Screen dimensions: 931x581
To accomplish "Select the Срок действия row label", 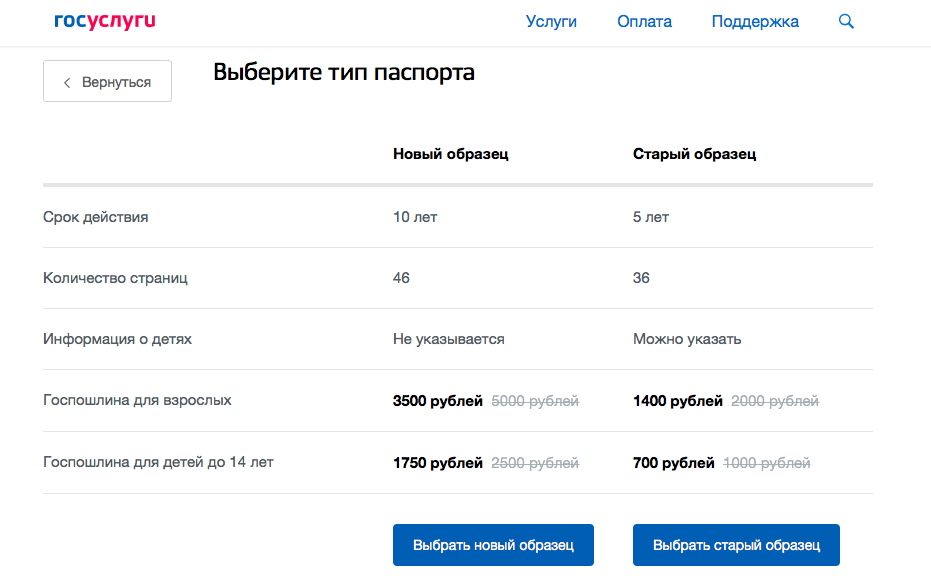I will pos(96,217).
